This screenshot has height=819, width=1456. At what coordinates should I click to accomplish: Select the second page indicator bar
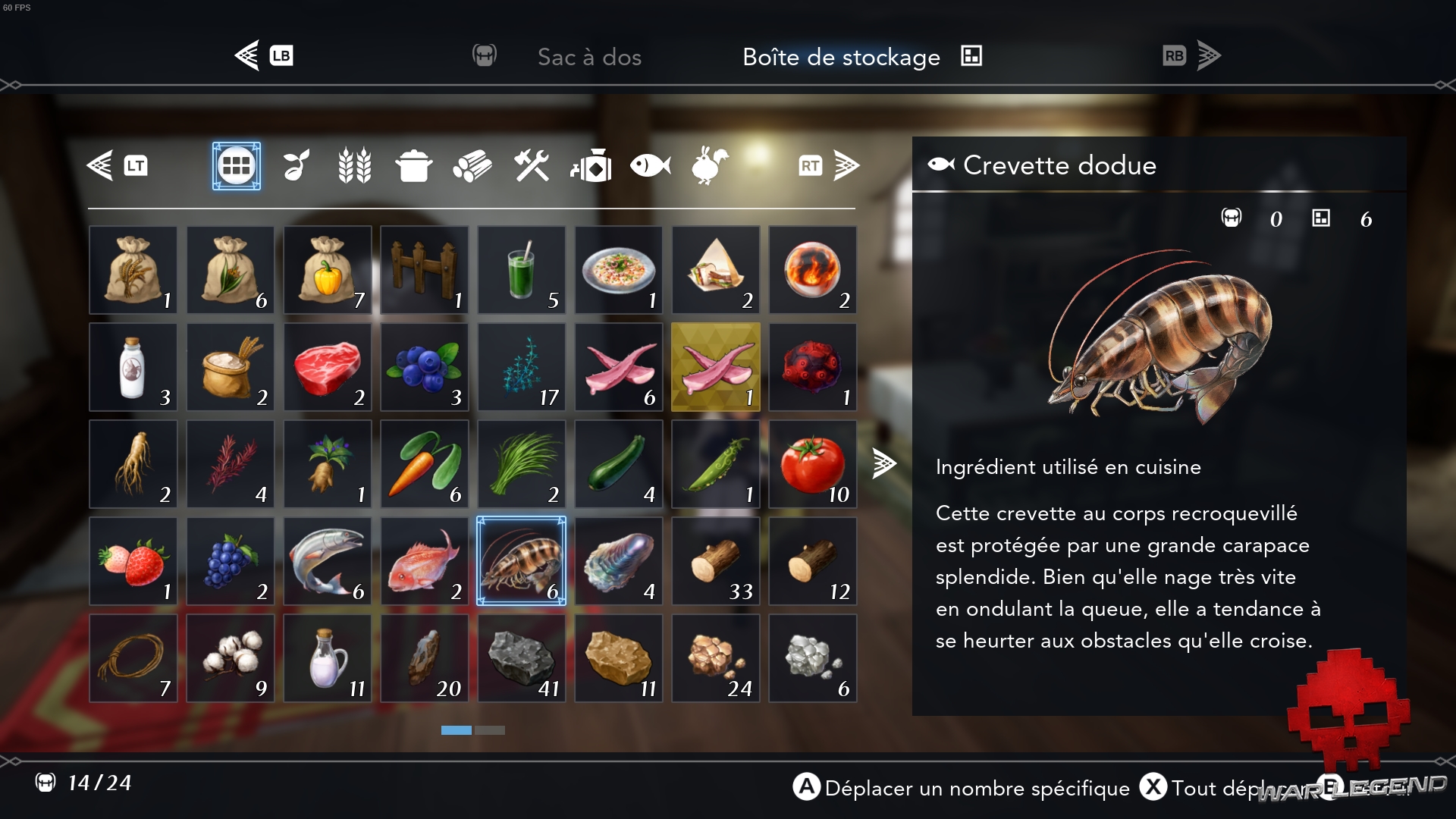tap(490, 730)
